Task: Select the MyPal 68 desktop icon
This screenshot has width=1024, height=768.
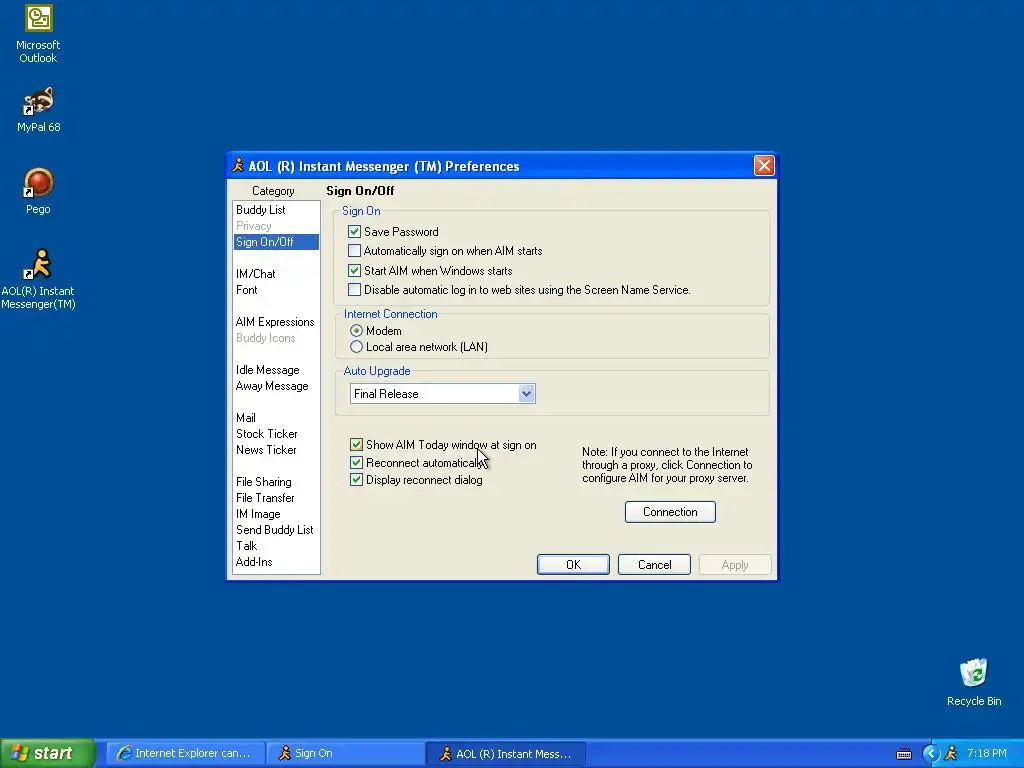Action: (x=39, y=110)
